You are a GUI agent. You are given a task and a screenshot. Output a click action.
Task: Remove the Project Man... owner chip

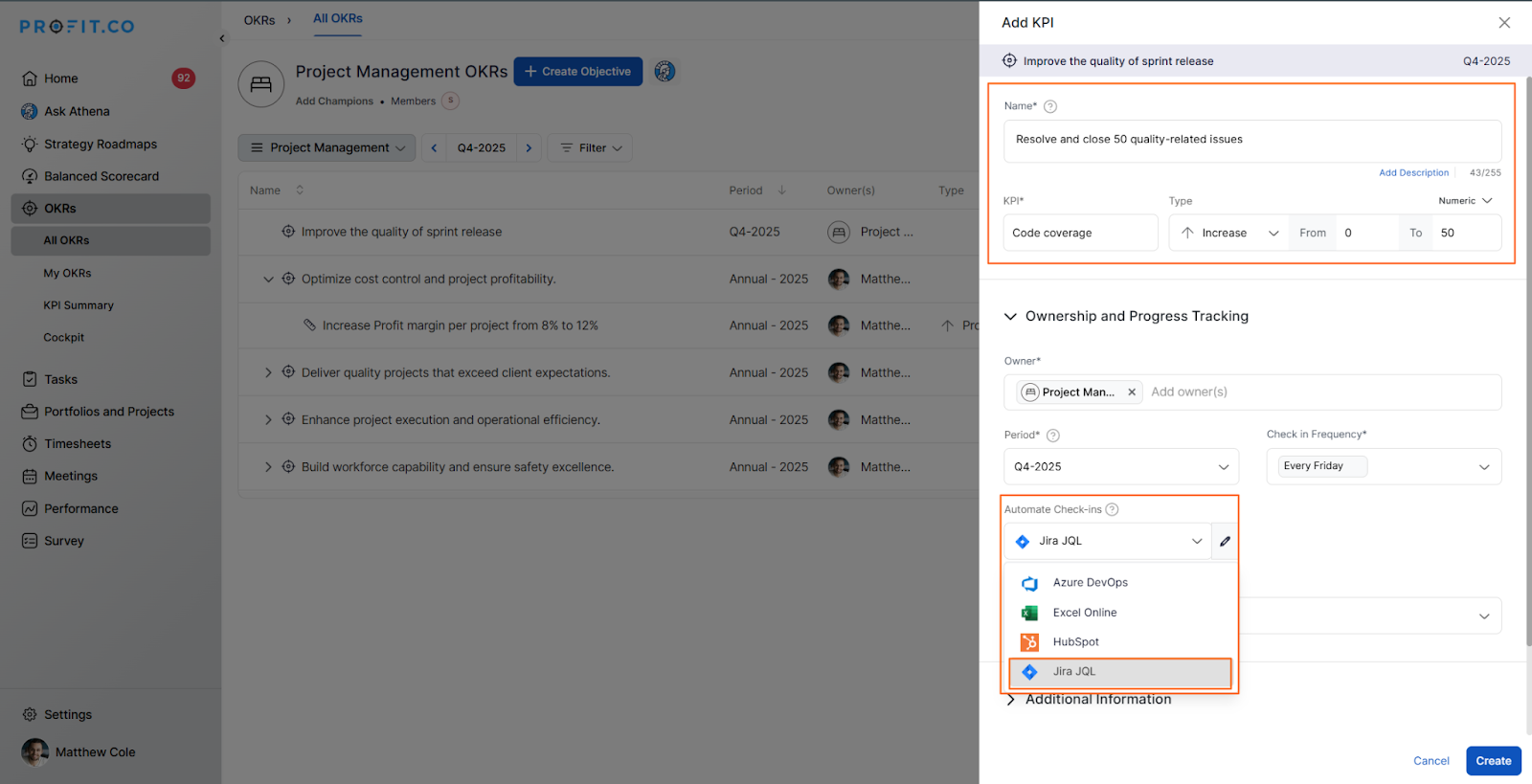1132,392
